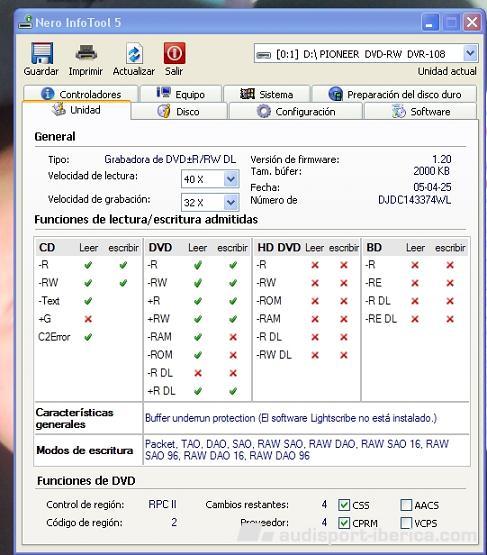The height and width of the screenshot is (555, 487).
Task: Click the computer icon on Equipo tab
Action: (x=164, y=93)
